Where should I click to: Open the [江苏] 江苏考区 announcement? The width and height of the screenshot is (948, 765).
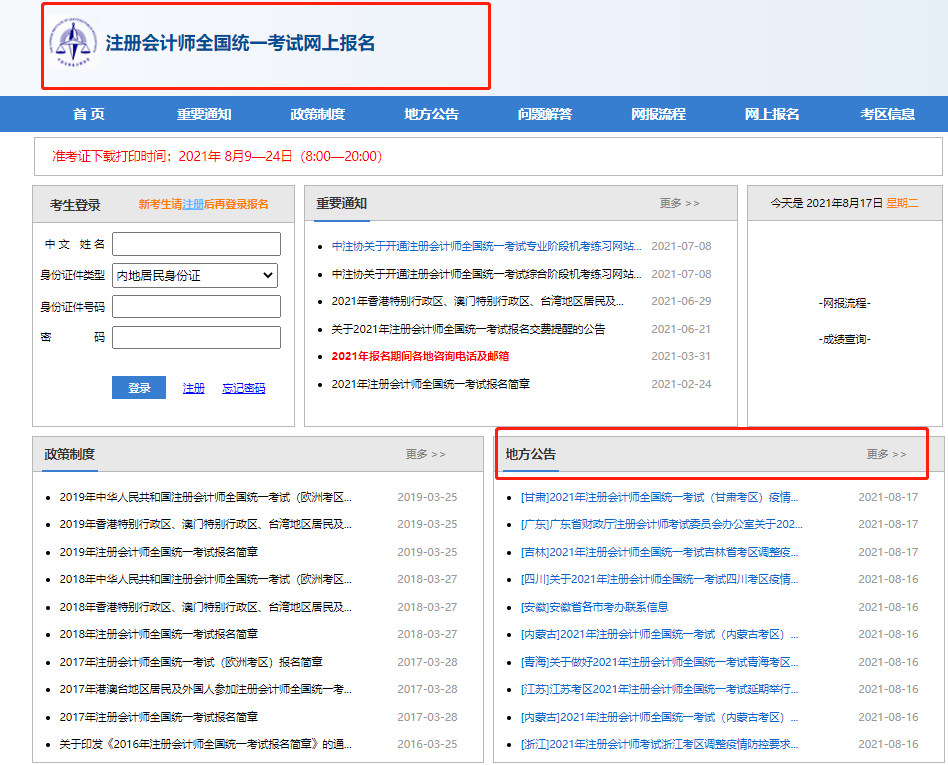pos(660,689)
